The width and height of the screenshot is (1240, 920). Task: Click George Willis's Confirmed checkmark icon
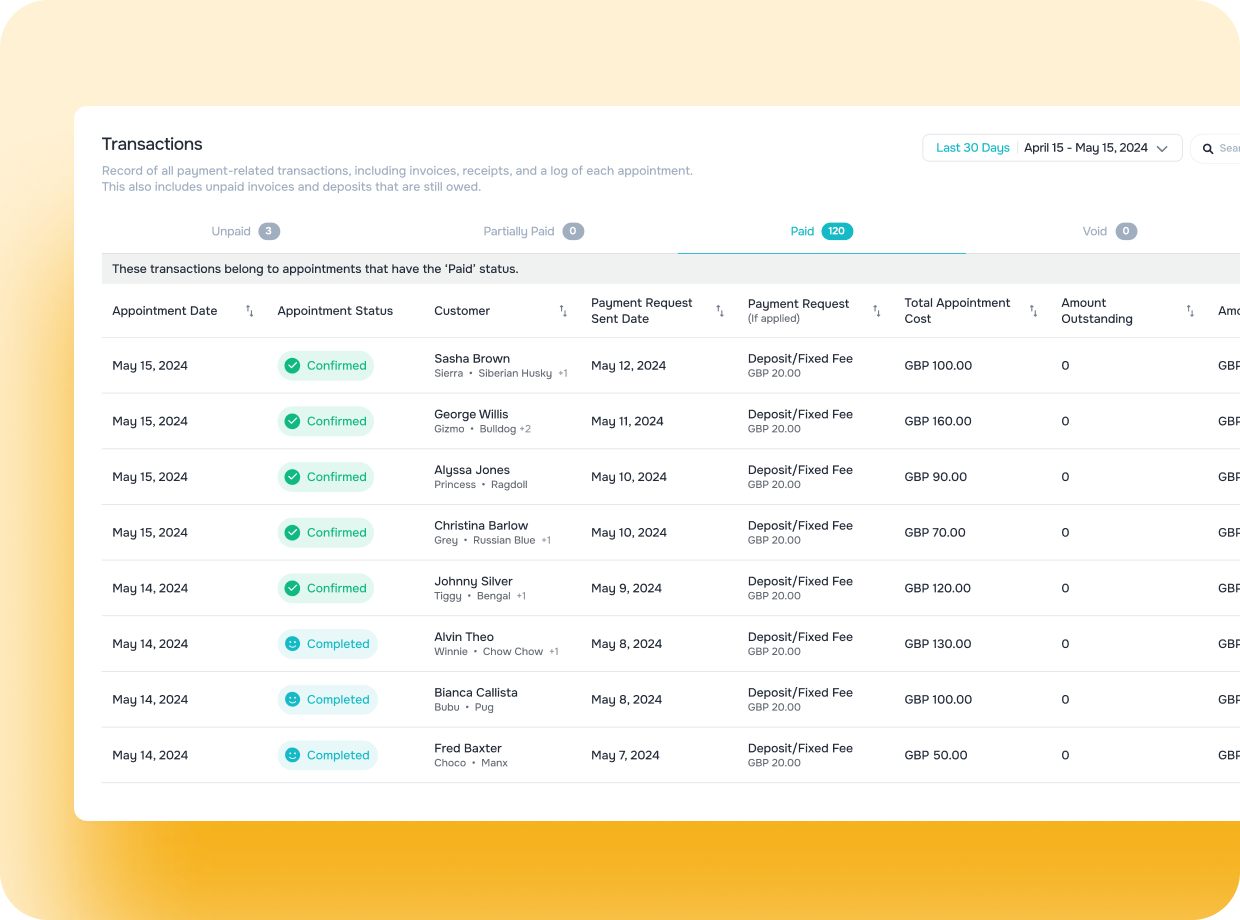tap(292, 422)
